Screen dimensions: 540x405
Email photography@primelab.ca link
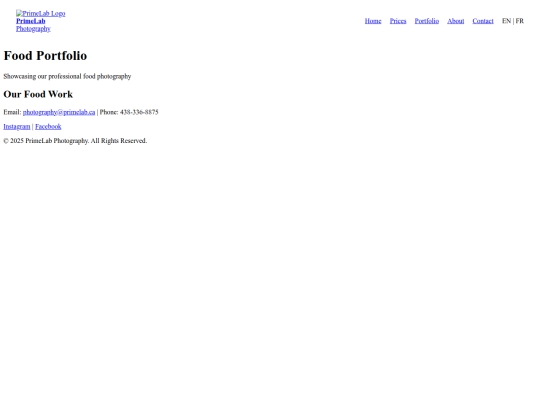(x=59, y=112)
